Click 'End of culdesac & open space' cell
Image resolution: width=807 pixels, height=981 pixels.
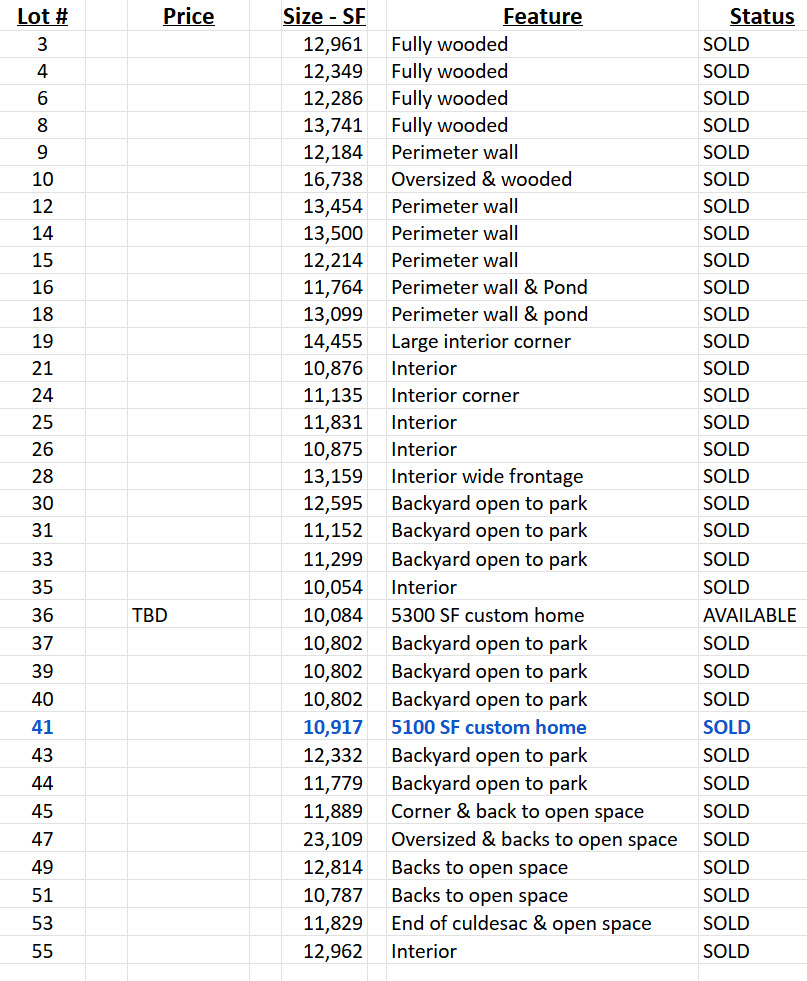point(521,923)
